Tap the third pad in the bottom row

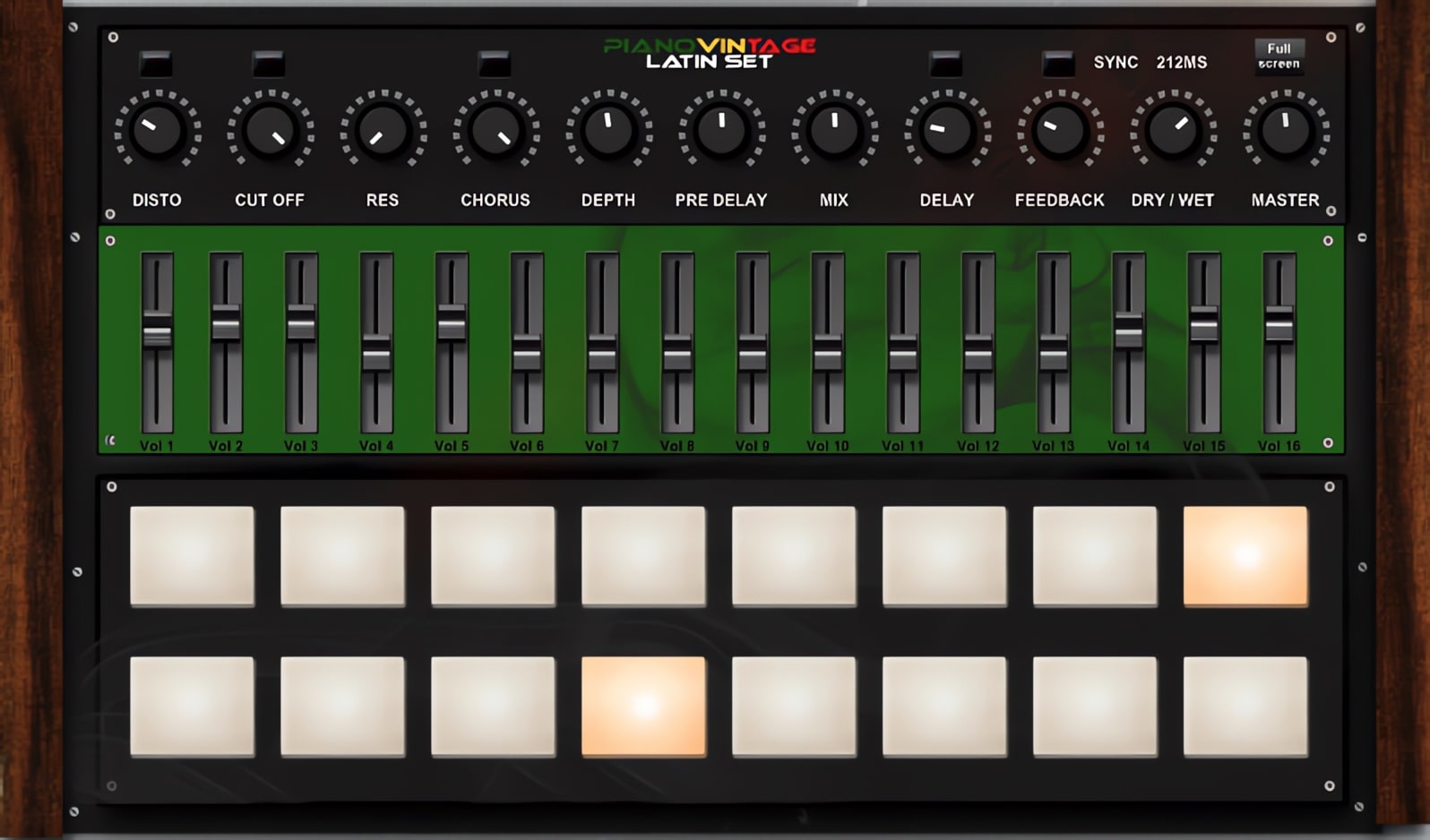point(494,707)
